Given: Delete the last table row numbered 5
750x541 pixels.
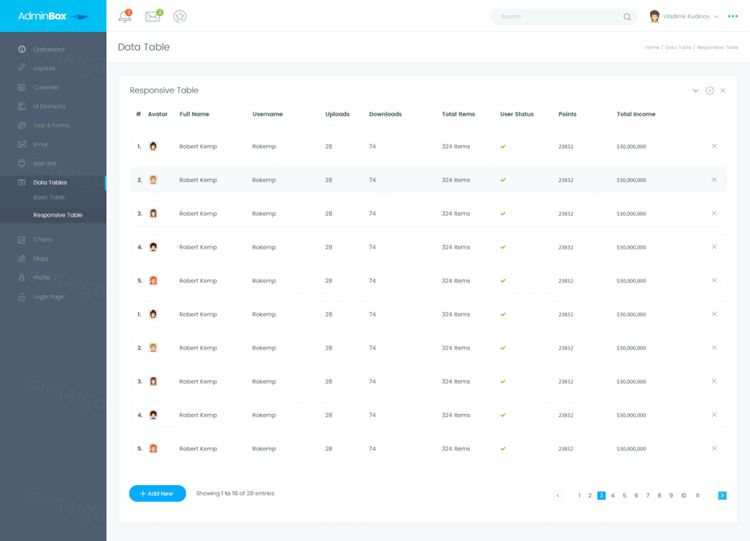Looking at the screenshot, I should point(714,448).
